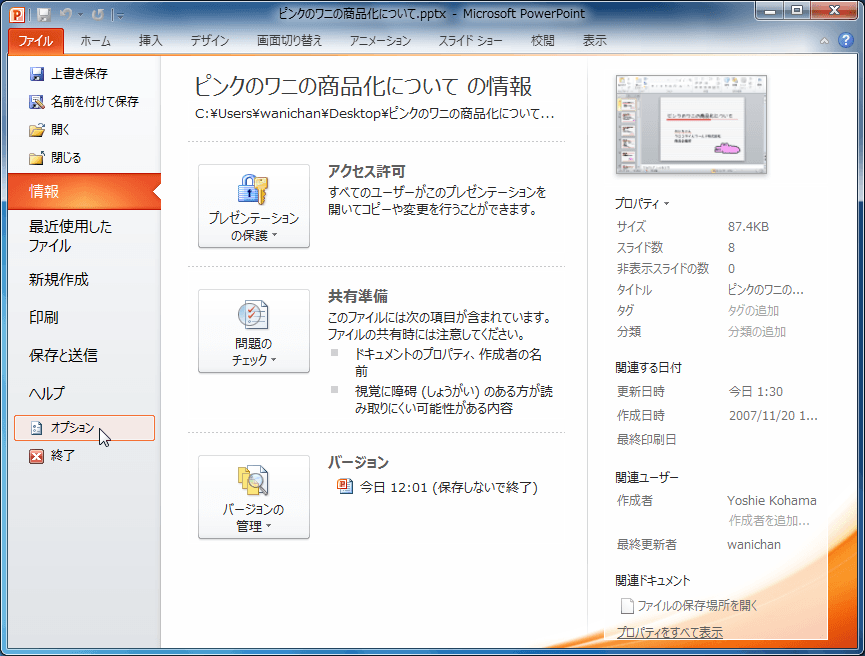Viewport: 865px width, 656px height.
Task: Open the 保存と送信 page
Action: (63, 355)
